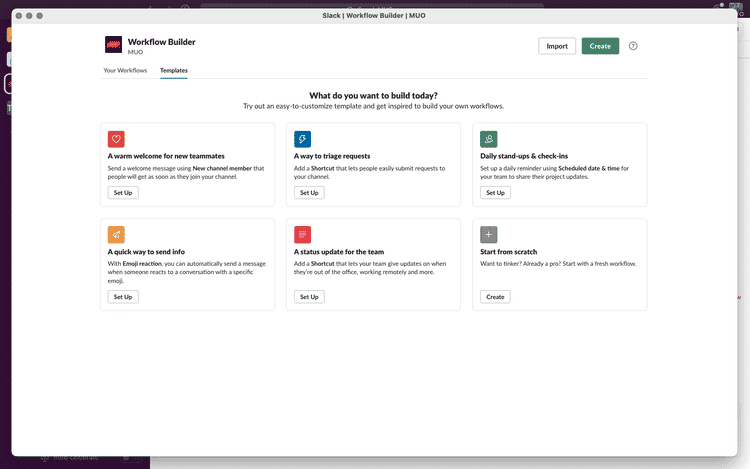This screenshot has width=750, height=469.
Task: Click the 'A way to triage requests' title
Action: 332,156
